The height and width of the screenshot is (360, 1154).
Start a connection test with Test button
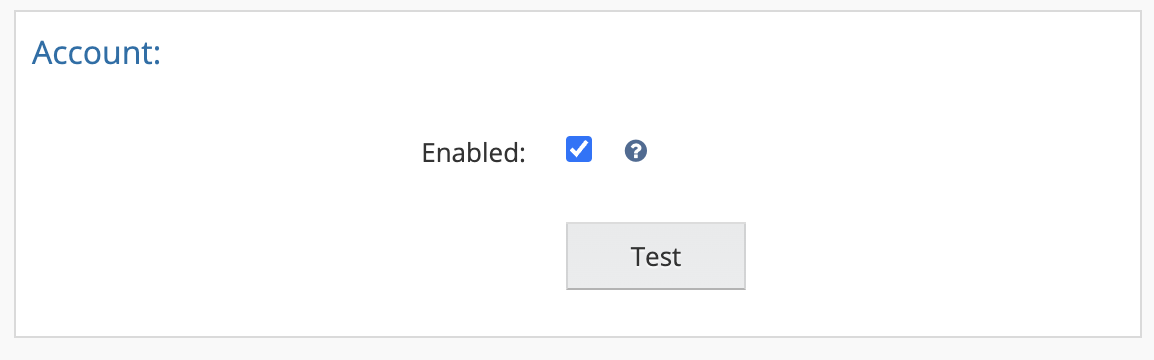tap(656, 256)
